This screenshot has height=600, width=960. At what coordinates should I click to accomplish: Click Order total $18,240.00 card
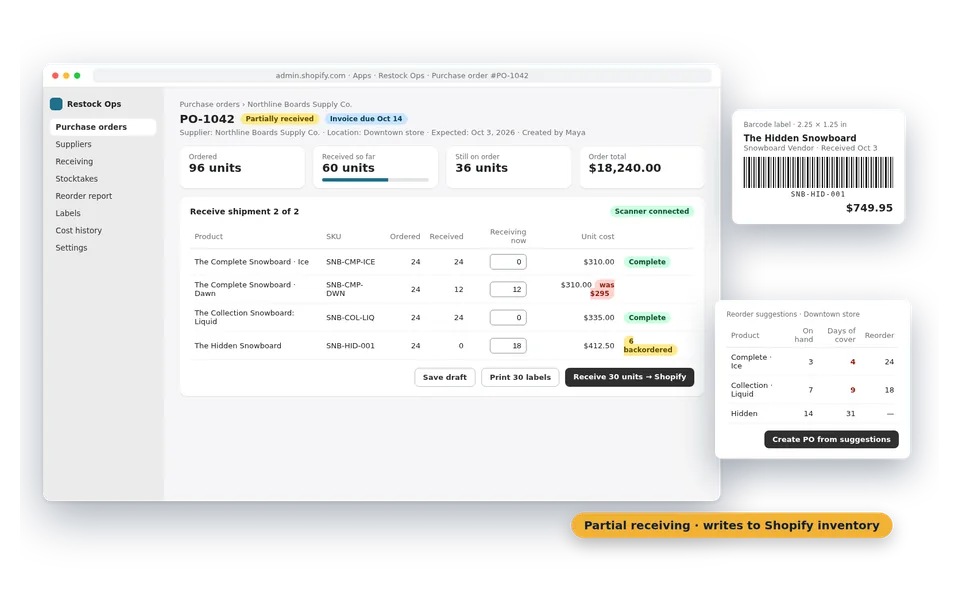642,167
